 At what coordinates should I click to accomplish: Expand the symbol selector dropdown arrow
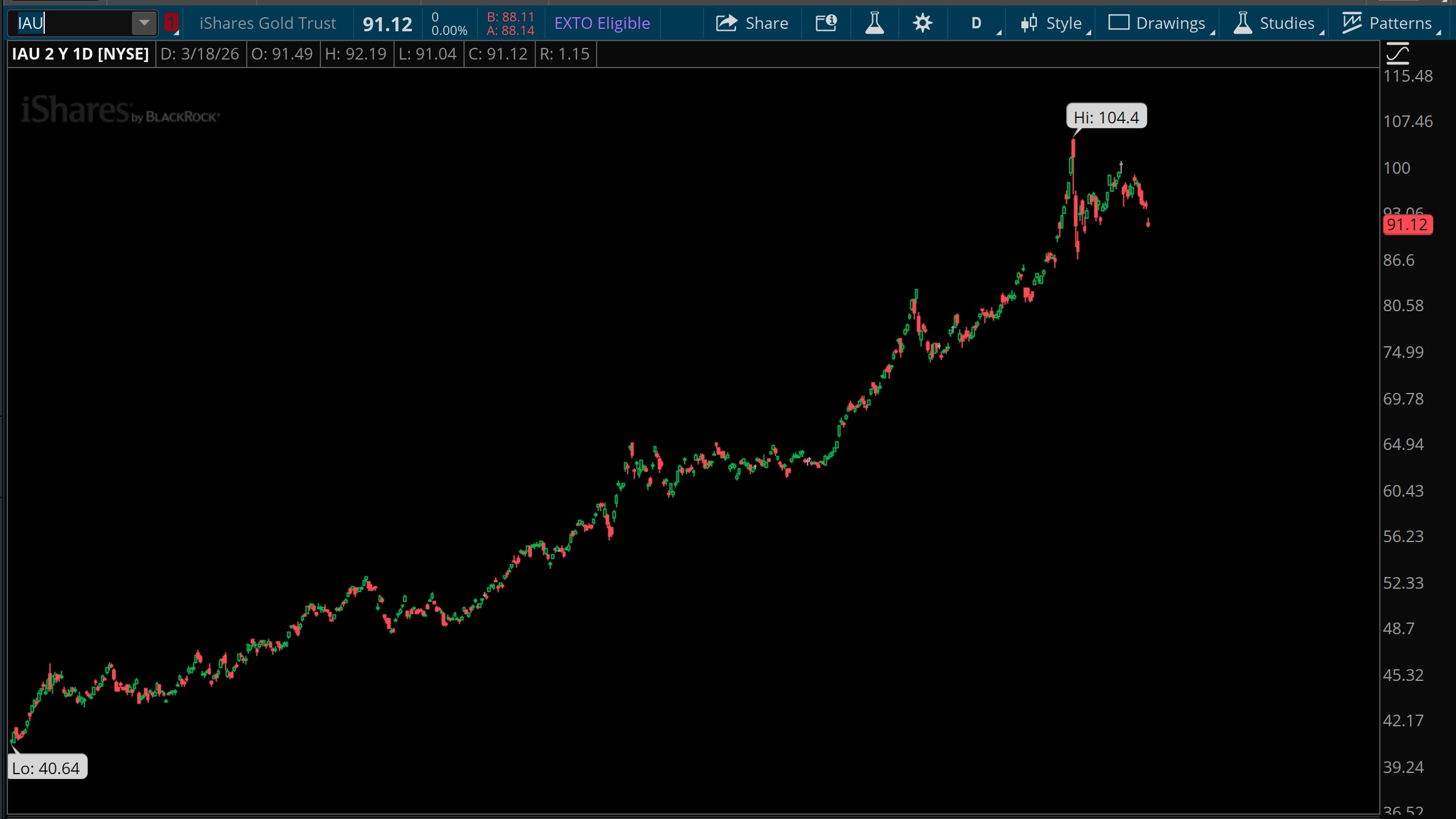144,23
